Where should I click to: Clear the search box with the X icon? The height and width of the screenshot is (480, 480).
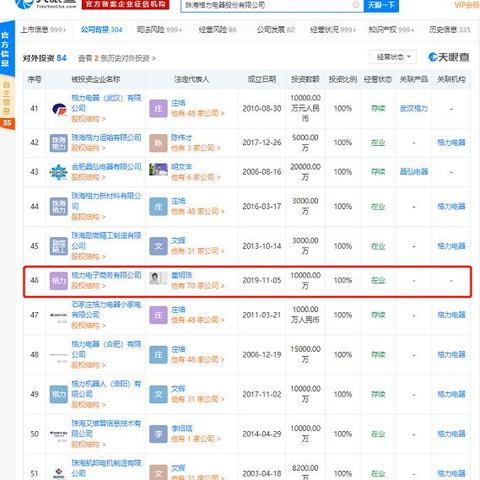[356, 5]
